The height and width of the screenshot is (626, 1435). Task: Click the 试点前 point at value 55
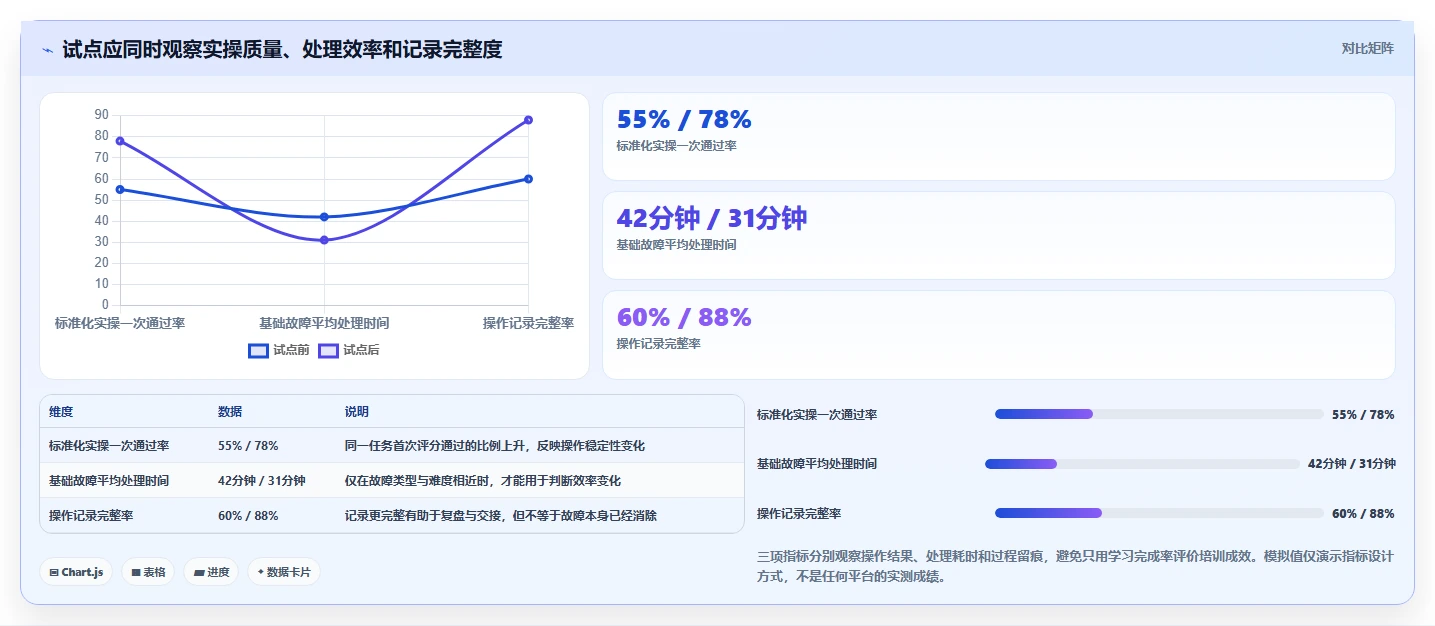120,189
